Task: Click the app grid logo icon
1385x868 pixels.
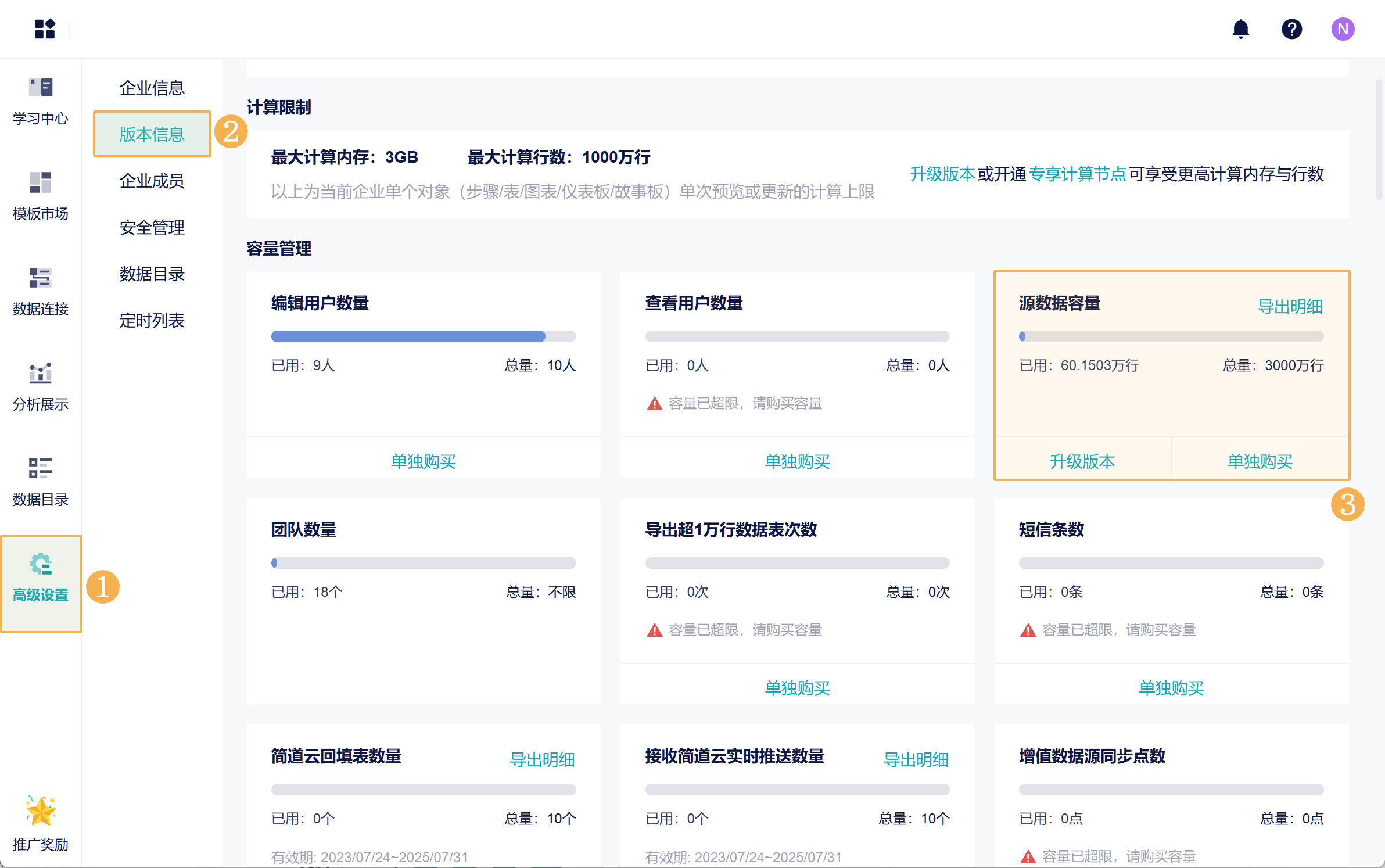Action: click(x=45, y=28)
